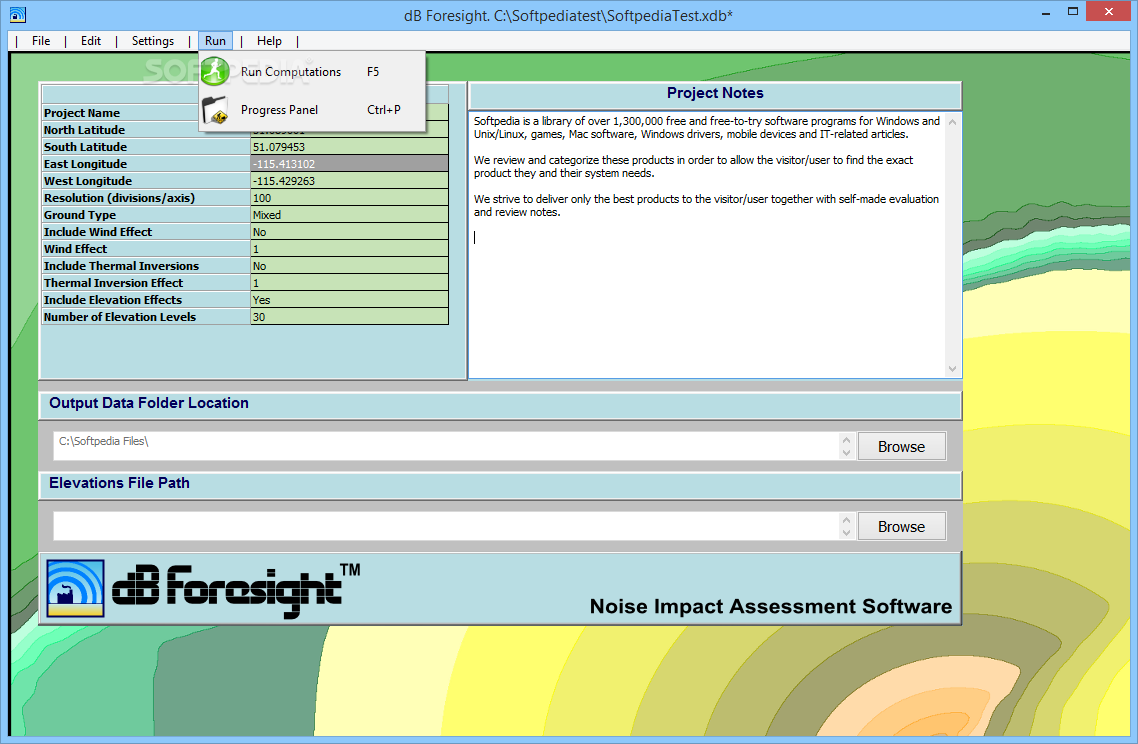The height and width of the screenshot is (744, 1138).
Task: Click the North Latitude label
Action: pyautogui.click(x=84, y=130)
